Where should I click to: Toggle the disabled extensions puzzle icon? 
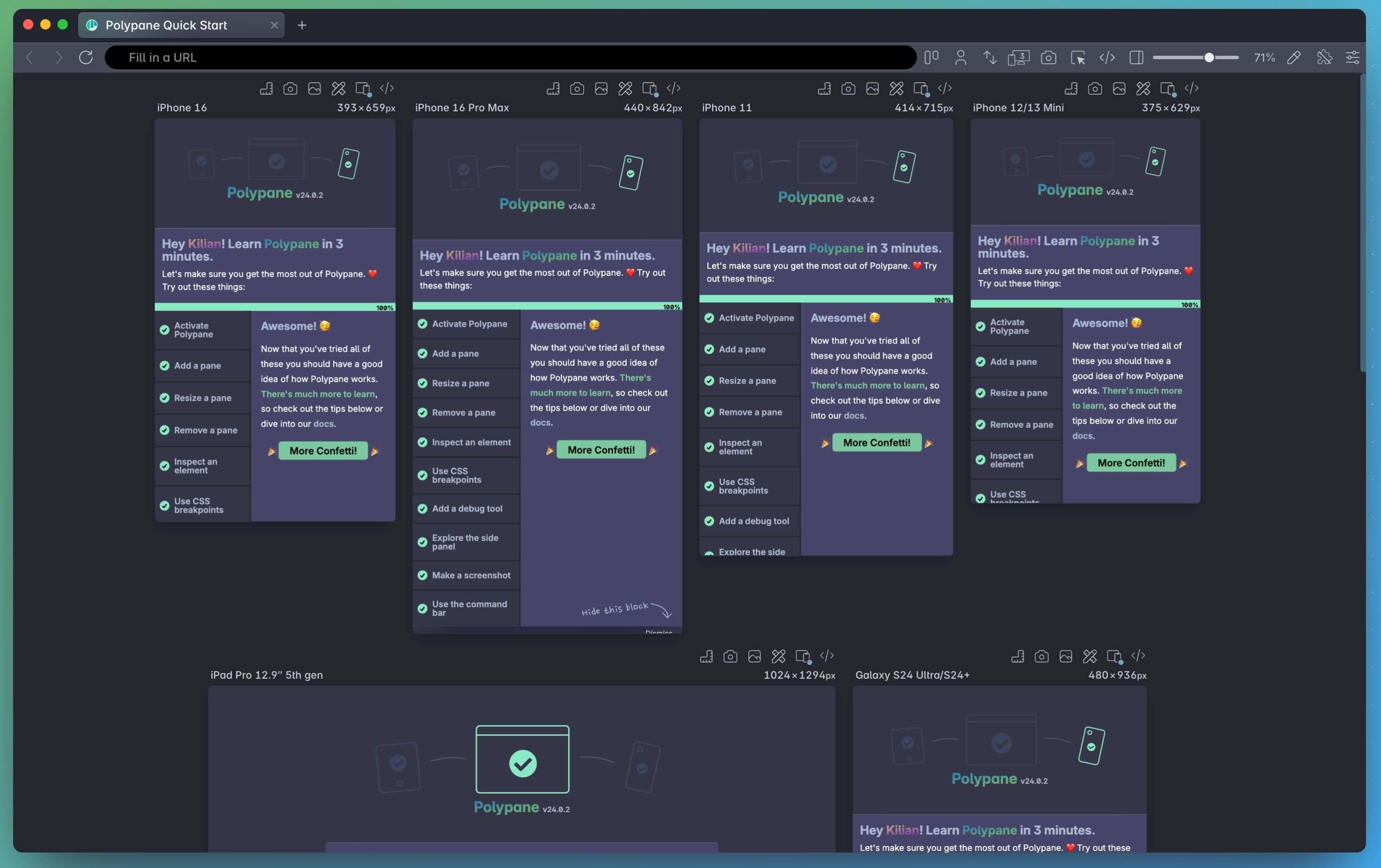click(x=1324, y=57)
